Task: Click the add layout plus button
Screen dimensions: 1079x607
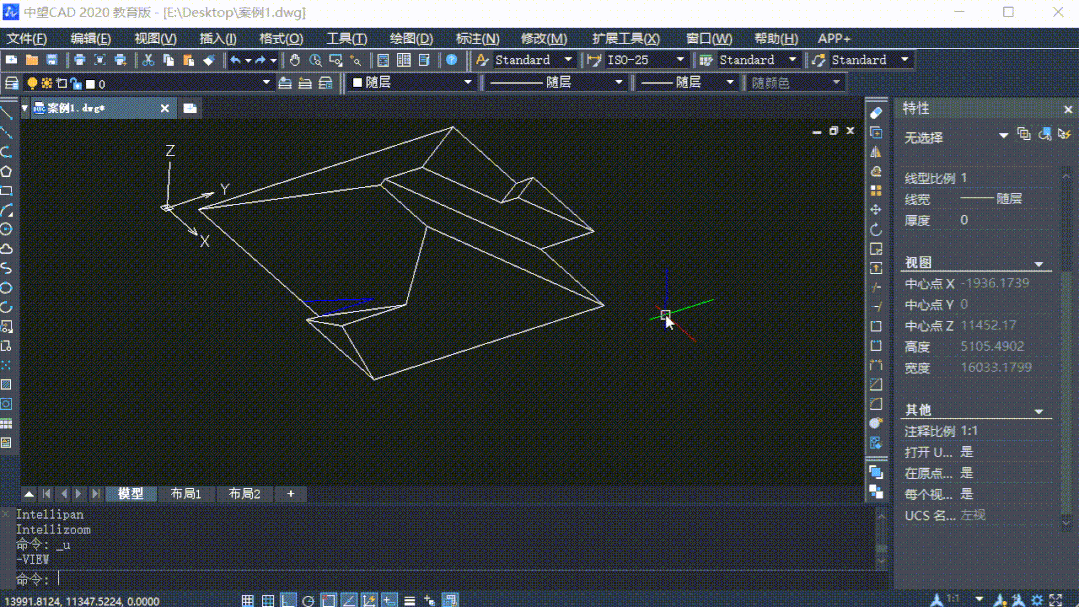Action: click(x=290, y=494)
